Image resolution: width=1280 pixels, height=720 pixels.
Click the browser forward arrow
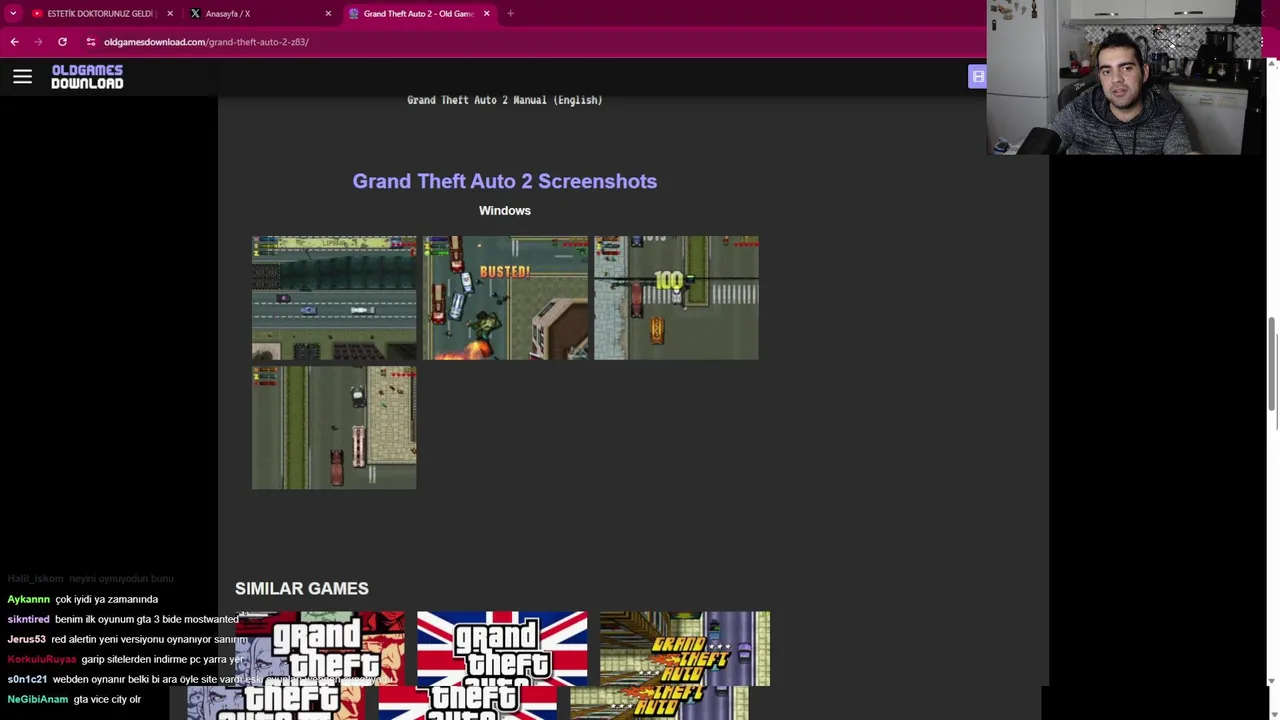(38, 42)
